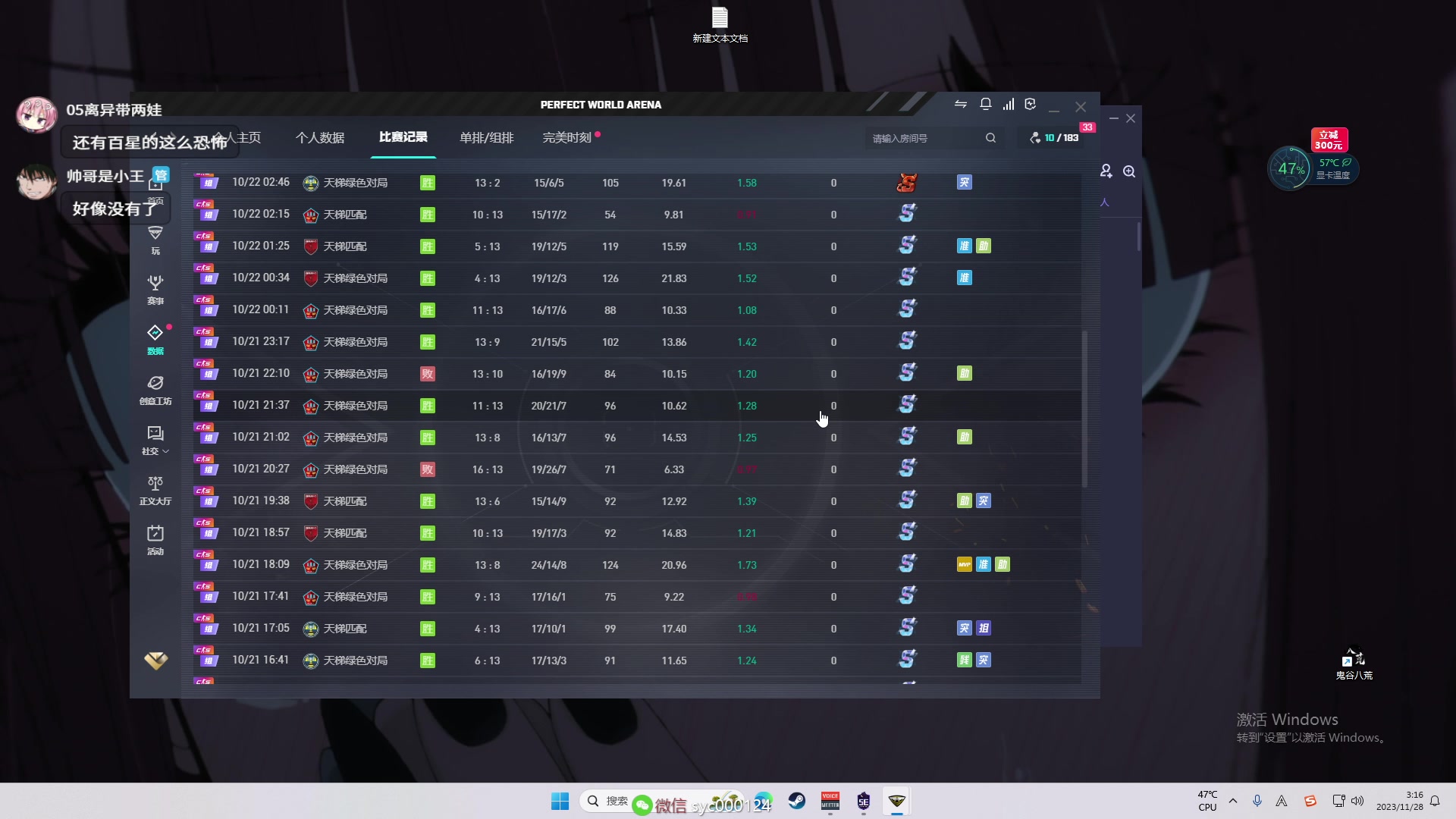1456x819 pixels.
Task: Open 正义大厅 in the left sidebar
Action: pyautogui.click(x=155, y=490)
